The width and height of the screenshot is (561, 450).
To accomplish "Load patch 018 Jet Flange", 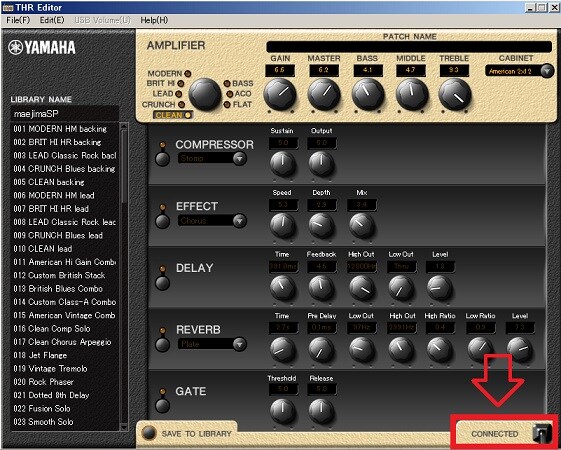I will [64, 355].
